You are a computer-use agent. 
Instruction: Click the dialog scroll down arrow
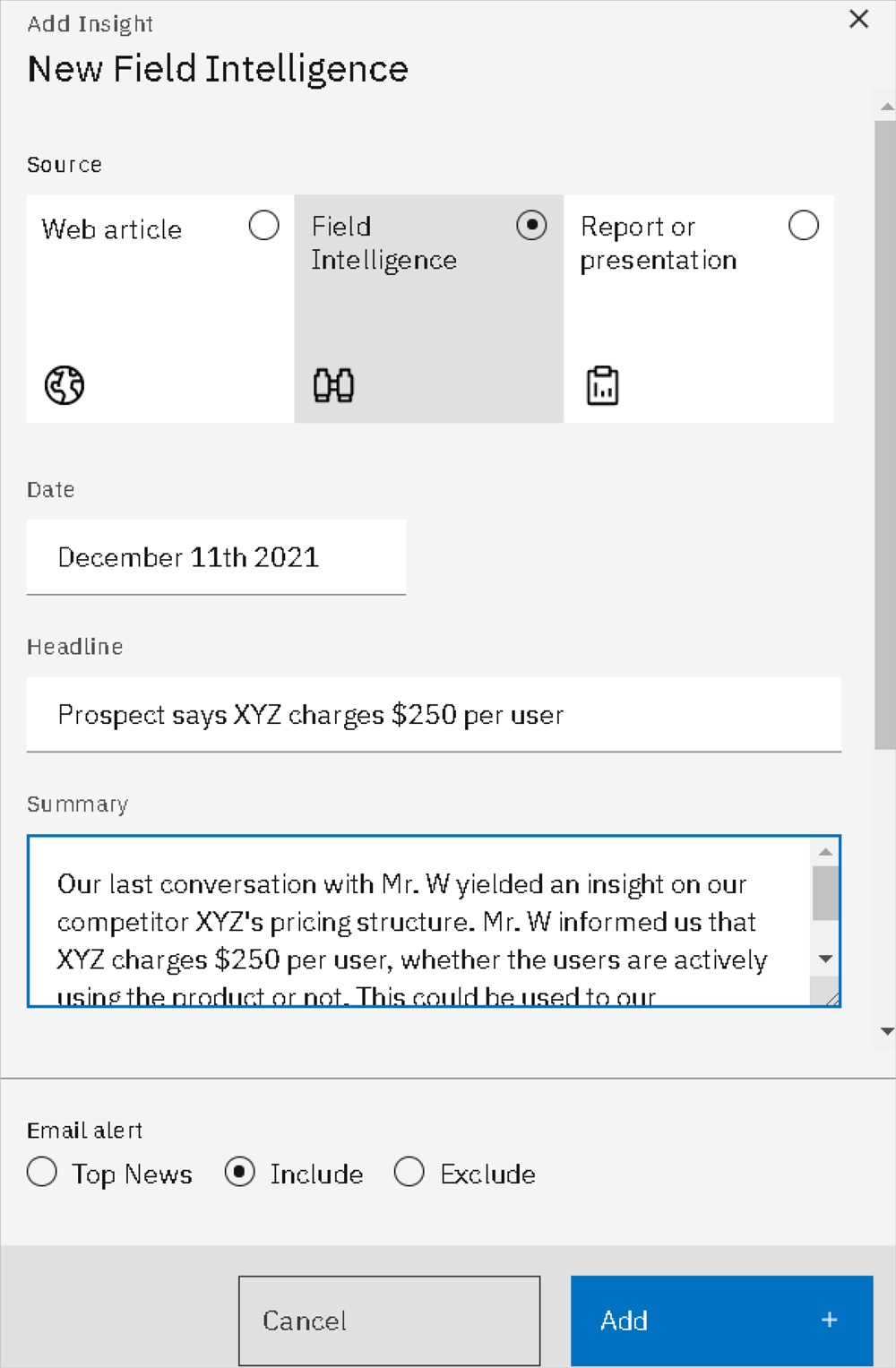click(x=886, y=1031)
